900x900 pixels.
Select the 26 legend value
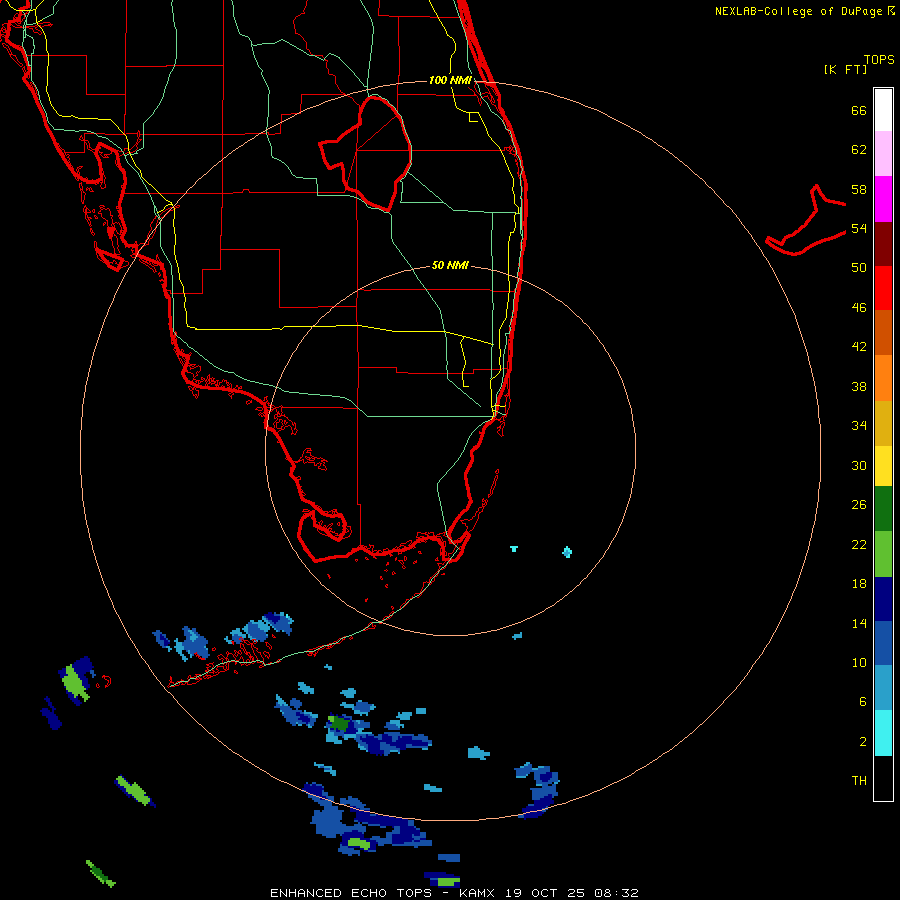[x=859, y=505]
